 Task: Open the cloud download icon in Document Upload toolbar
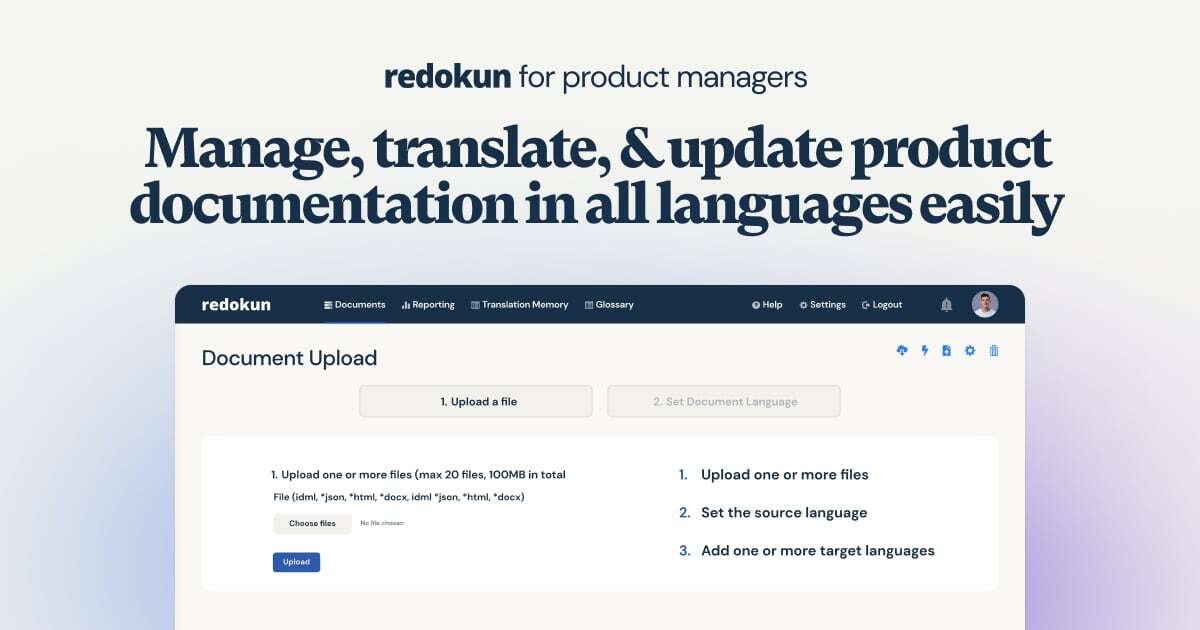901,351
